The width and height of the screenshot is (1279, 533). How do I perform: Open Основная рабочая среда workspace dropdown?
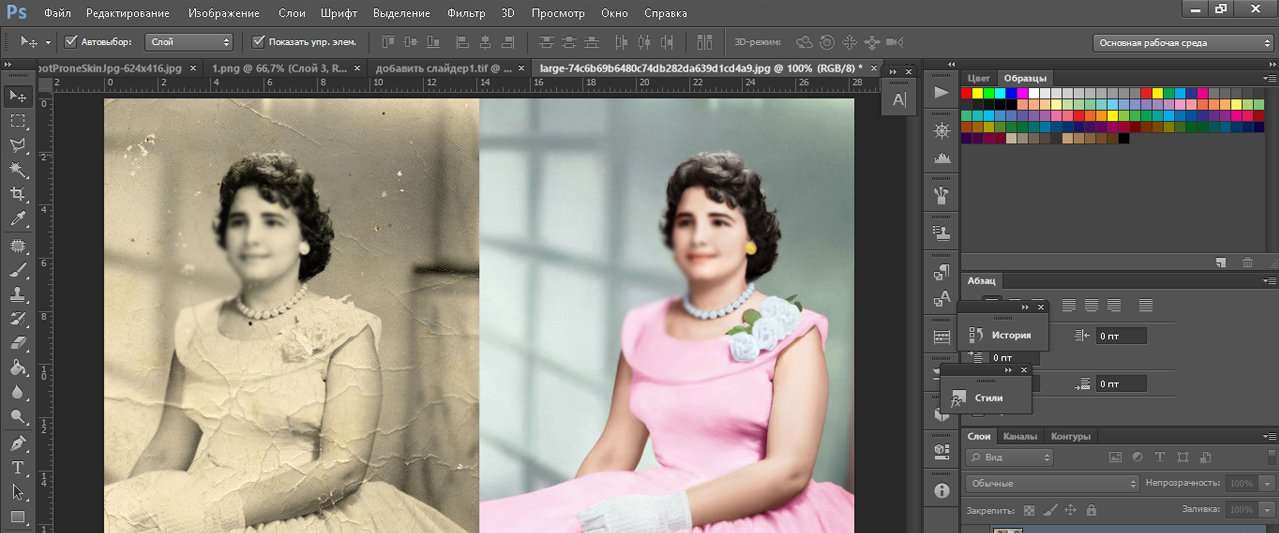[1183, 43]
